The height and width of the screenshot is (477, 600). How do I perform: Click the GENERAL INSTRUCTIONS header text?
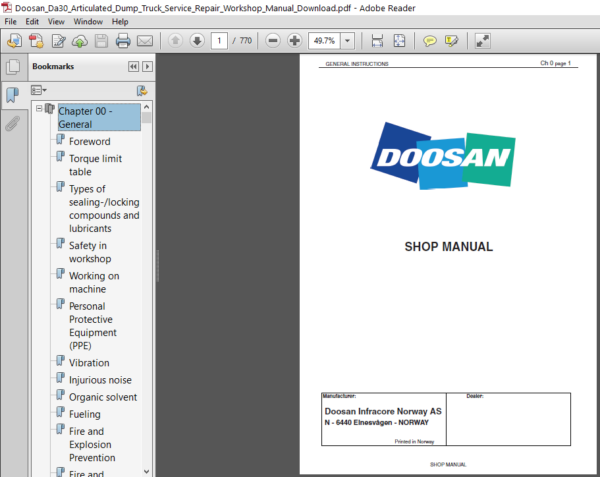point(357,64)
